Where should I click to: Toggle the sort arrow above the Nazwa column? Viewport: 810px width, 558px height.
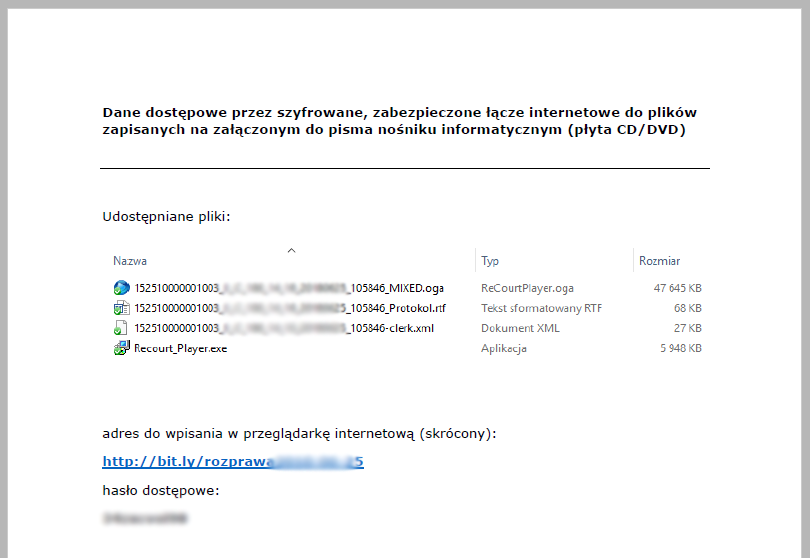click(291, 250)
